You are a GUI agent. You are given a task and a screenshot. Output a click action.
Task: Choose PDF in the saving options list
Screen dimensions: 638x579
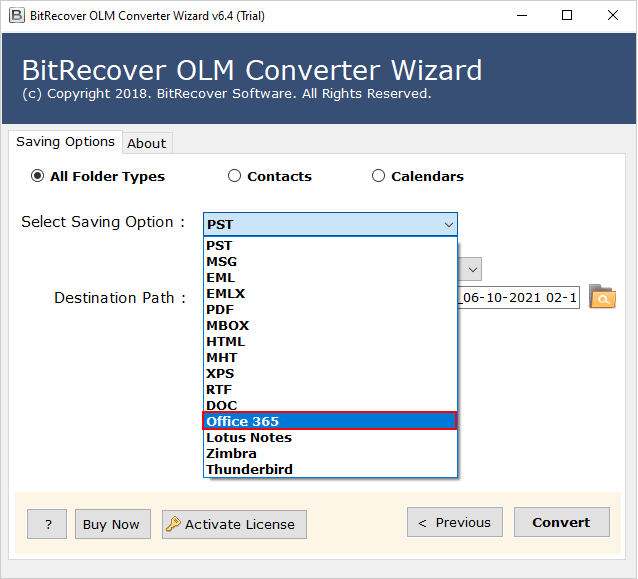point(330,309)
